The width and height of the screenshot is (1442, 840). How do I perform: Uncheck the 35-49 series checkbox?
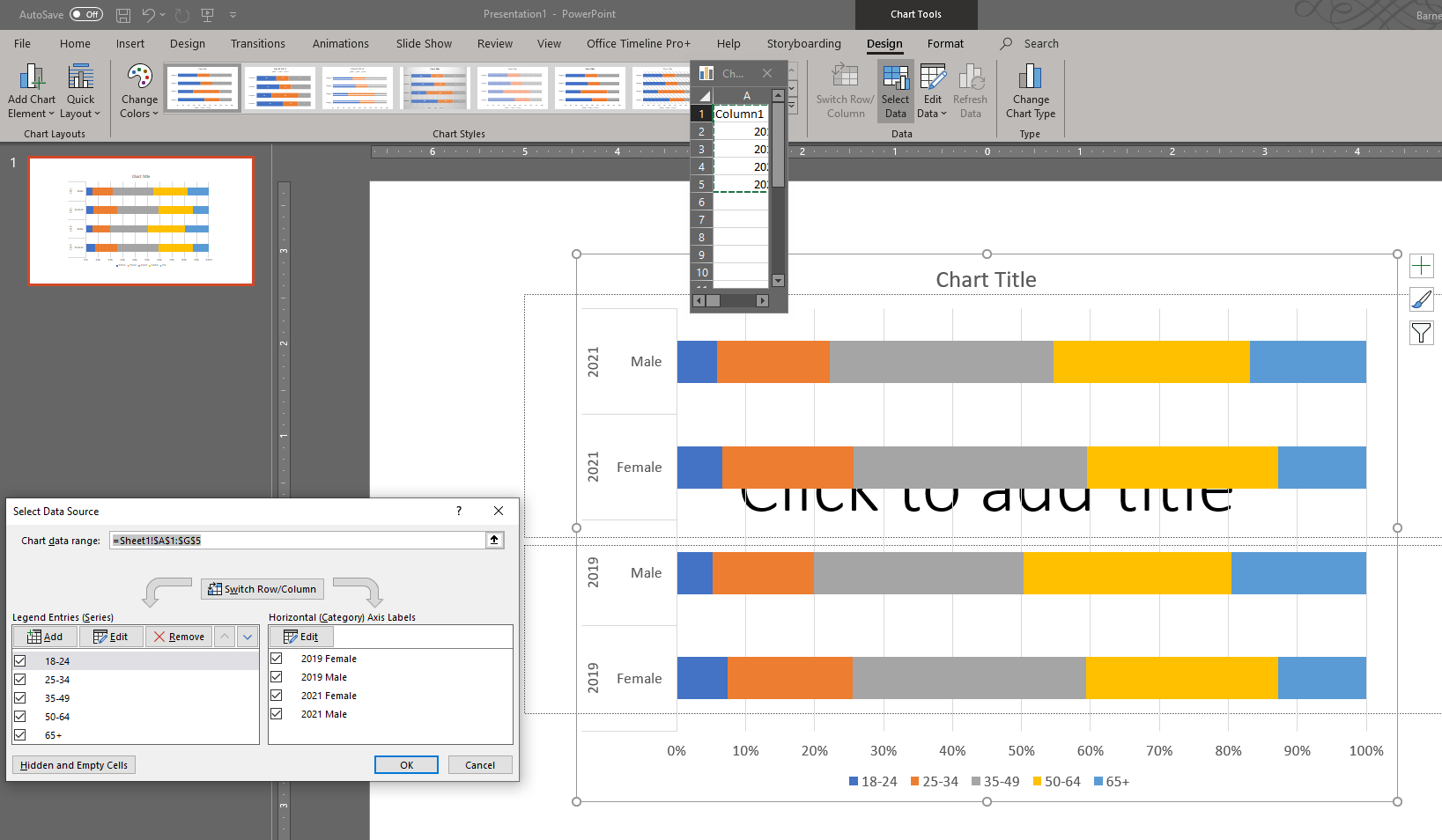click(x=20, y=697)
